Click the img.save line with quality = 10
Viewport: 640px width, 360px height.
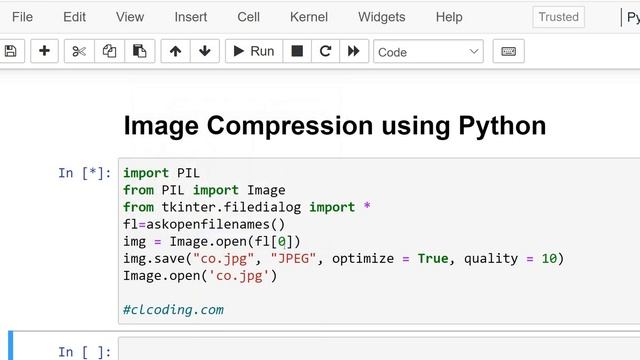pos(343,259)
